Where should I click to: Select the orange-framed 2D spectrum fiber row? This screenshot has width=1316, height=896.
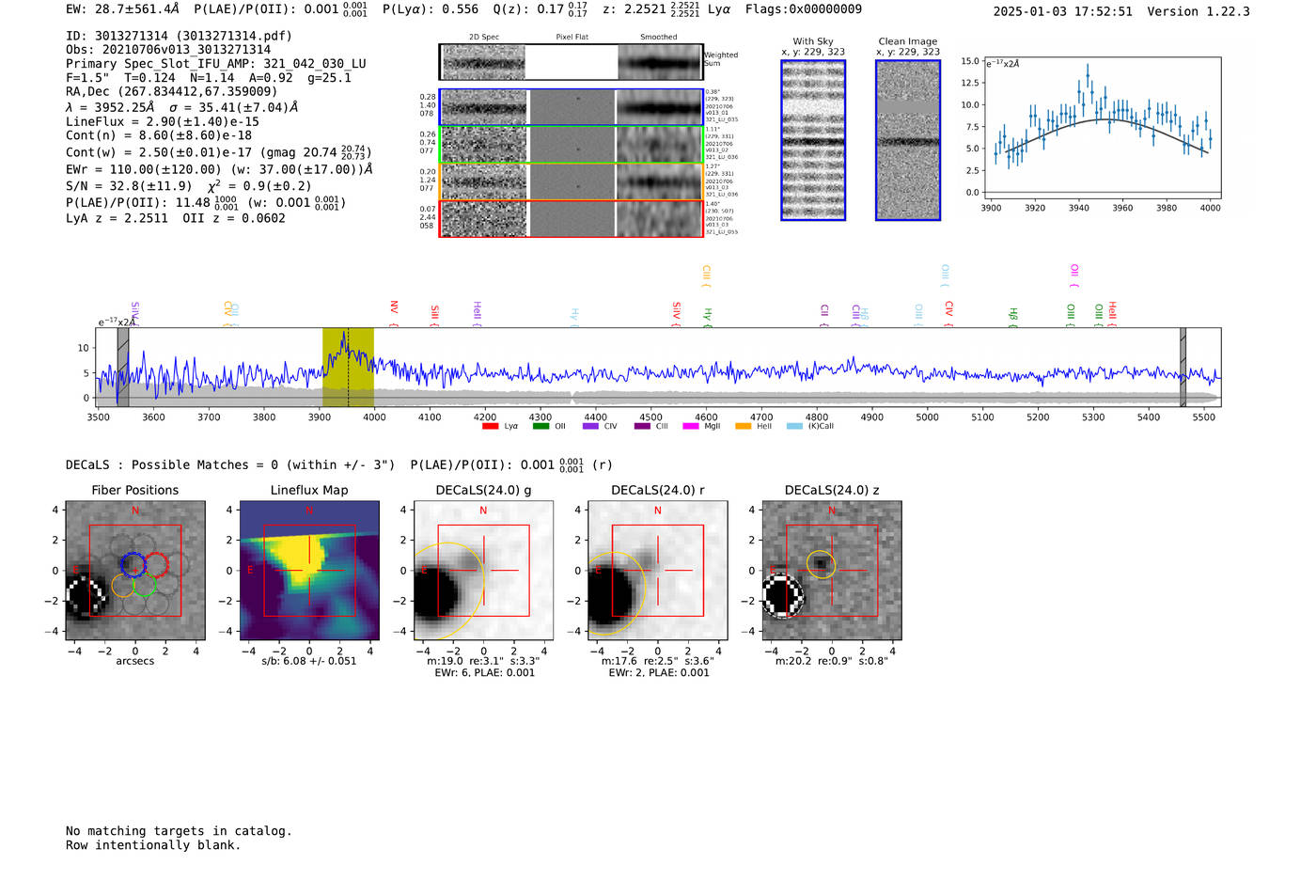571,181
